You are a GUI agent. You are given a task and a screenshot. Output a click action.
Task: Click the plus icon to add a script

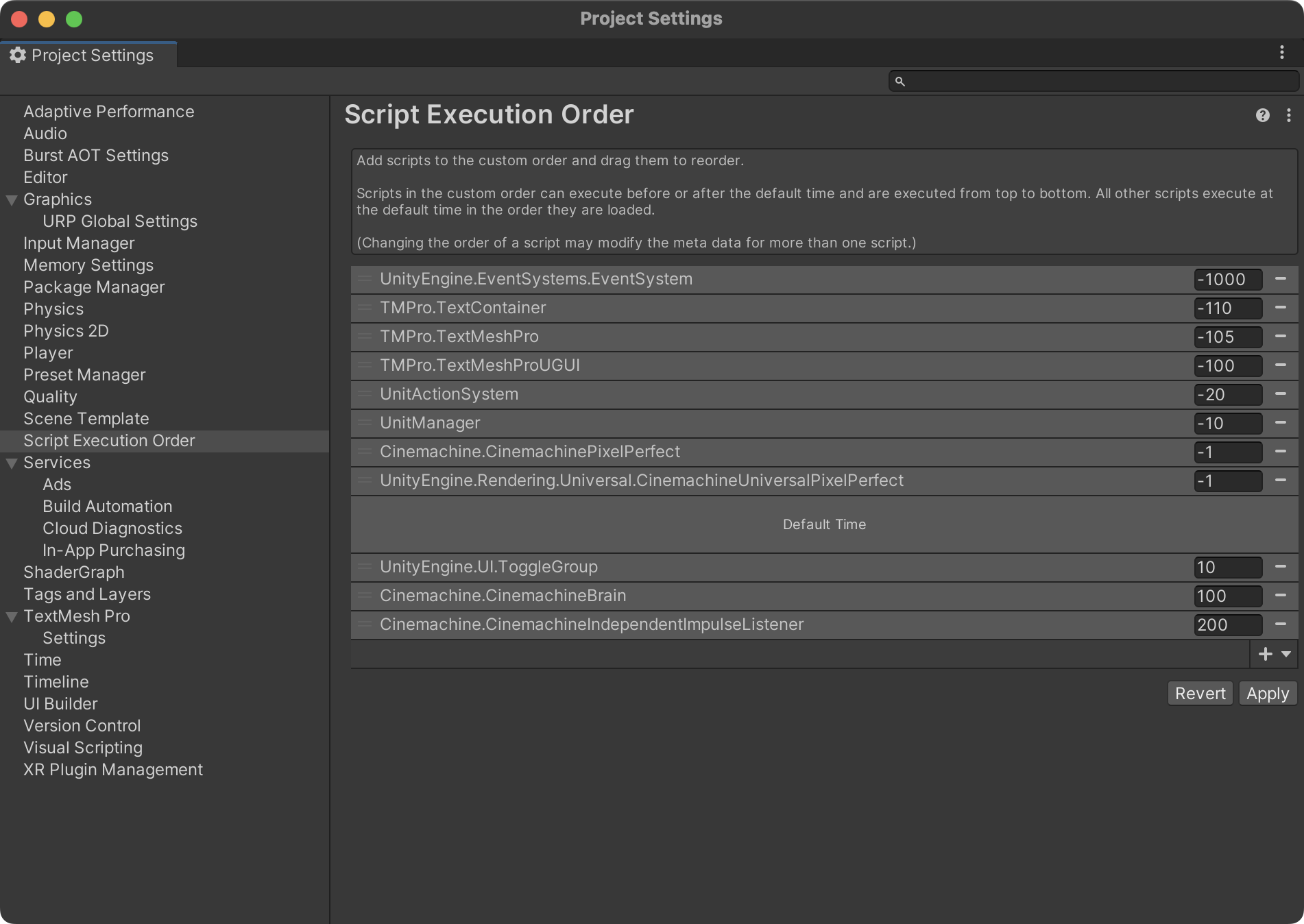pyautogui.click(x=1265, y=654)
